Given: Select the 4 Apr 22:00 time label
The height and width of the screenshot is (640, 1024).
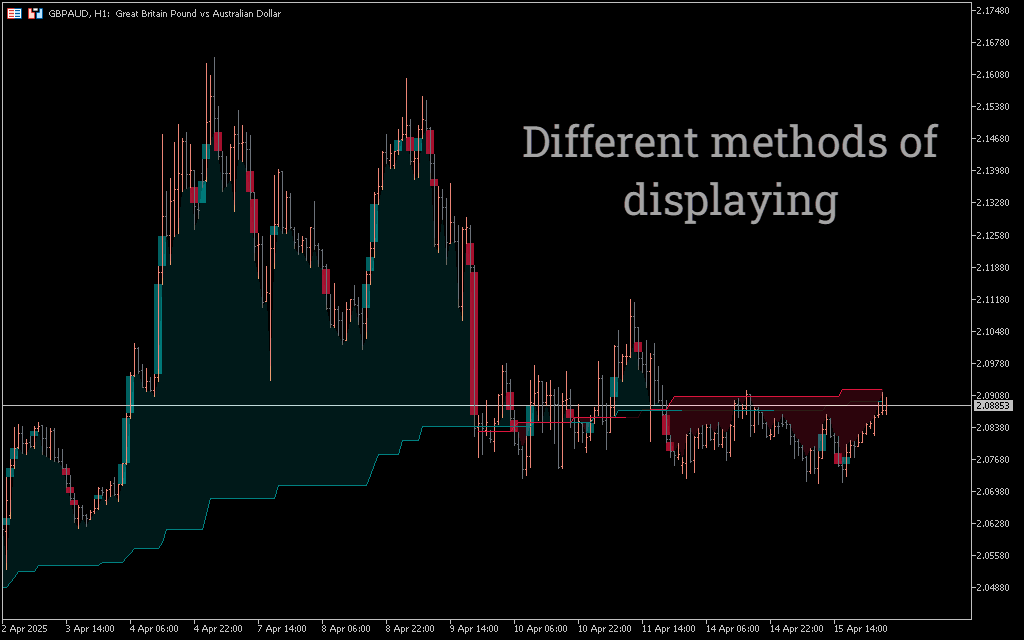Looking at the screenshot, I should pyautogui.click(x=218, y=629).
